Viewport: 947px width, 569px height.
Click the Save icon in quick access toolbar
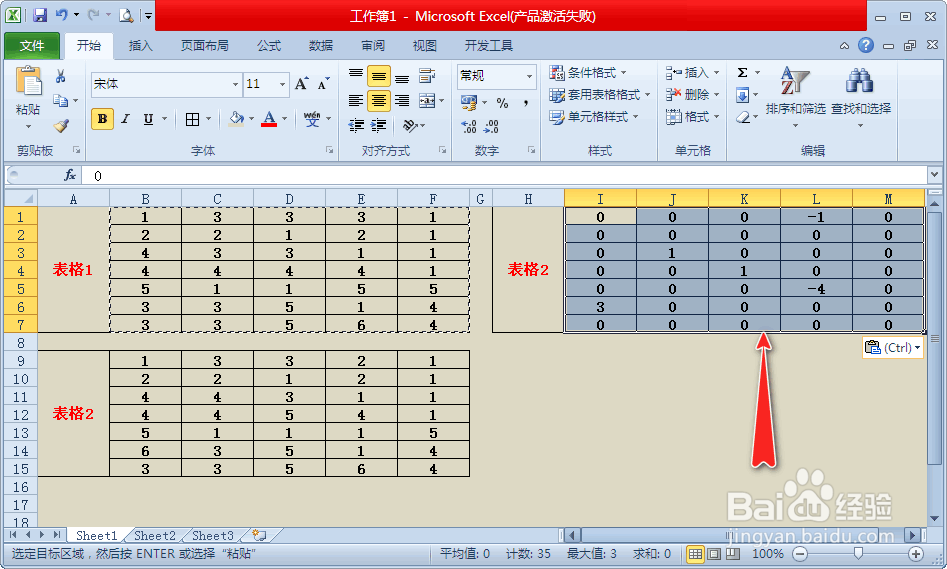40,15
